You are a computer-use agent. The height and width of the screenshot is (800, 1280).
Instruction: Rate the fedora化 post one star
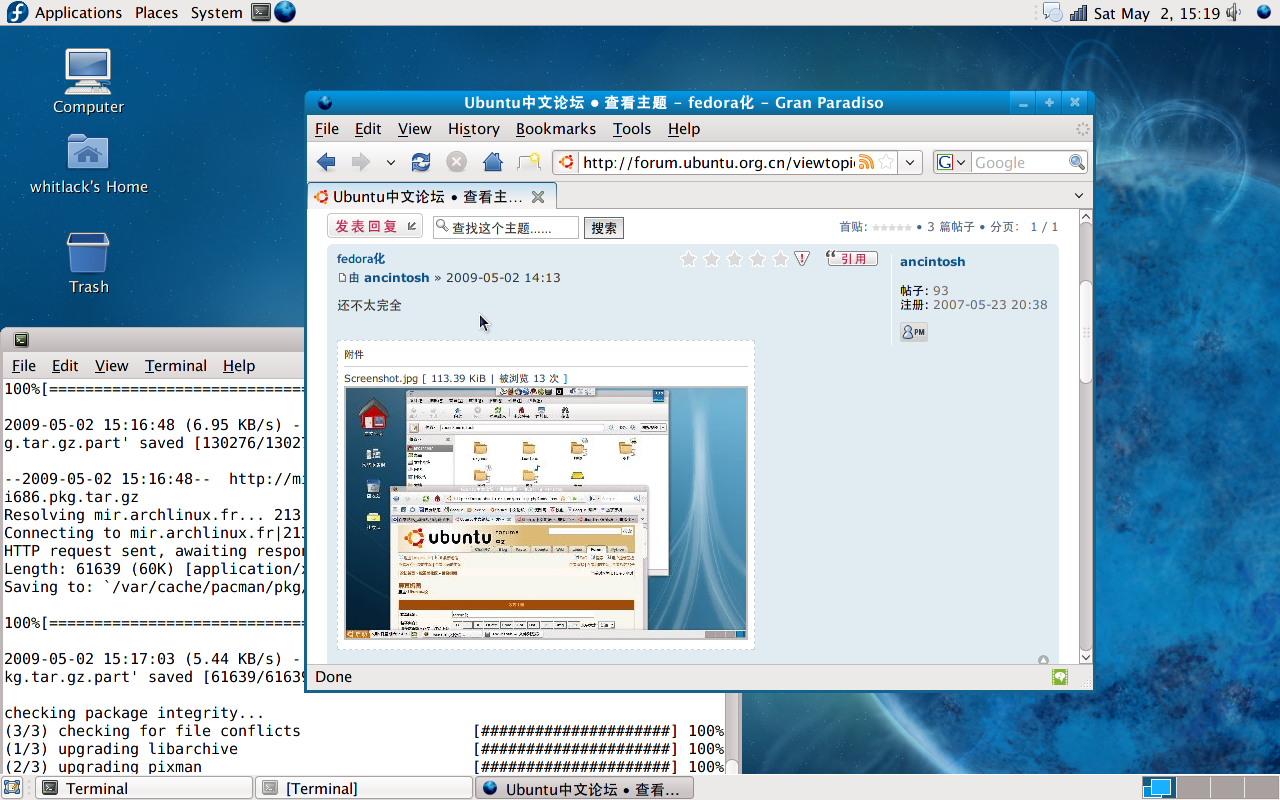[x=688, y=259]
